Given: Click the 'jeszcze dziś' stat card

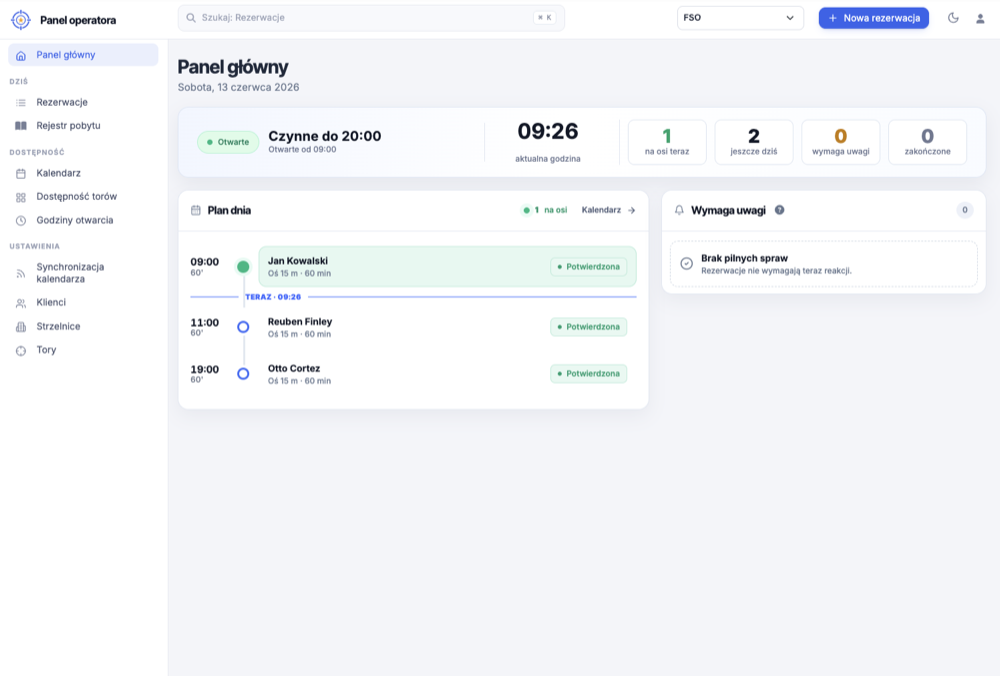Looking at the screenshot, I should (x=754, y=142).
